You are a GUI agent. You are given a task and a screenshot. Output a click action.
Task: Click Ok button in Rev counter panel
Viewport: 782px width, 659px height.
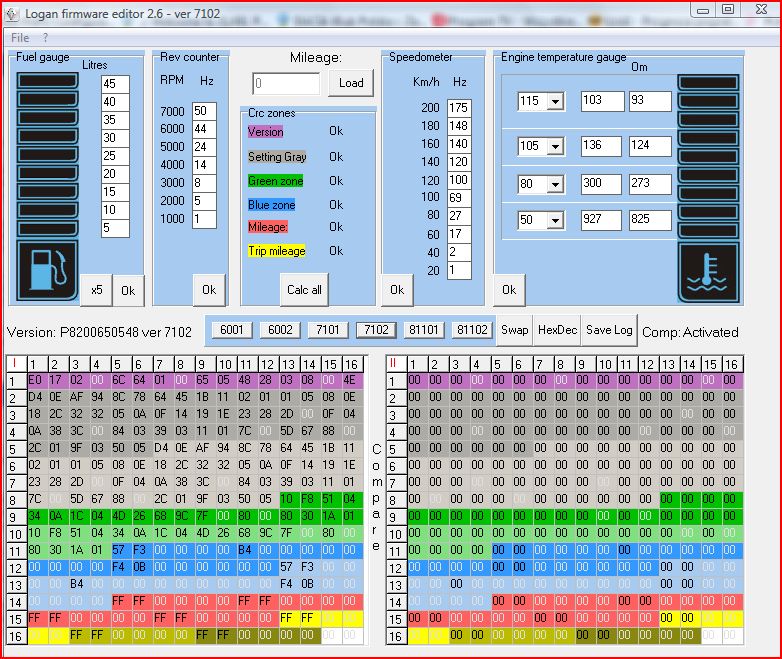(209, 289)
